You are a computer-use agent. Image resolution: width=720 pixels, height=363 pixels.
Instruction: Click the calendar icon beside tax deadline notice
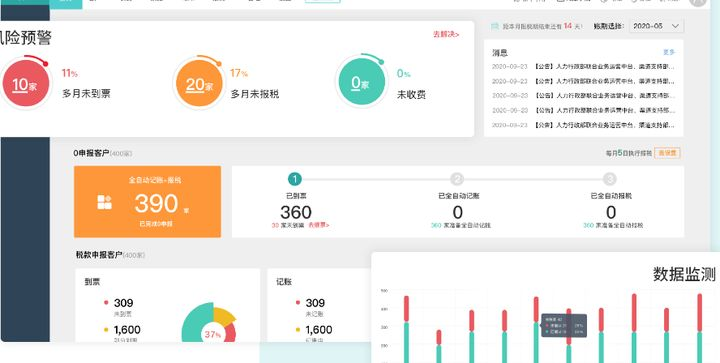[x=495, y=26]
